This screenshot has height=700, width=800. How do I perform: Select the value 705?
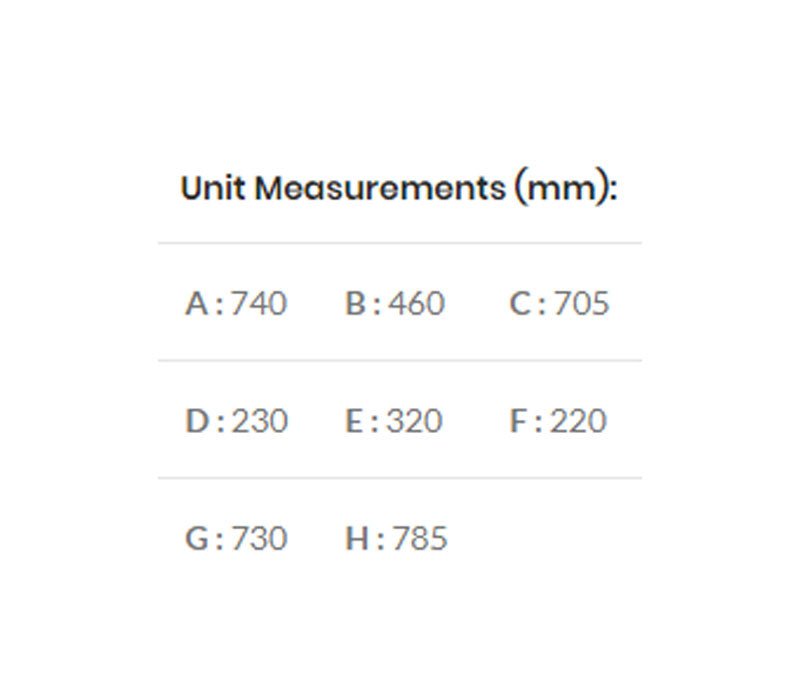click(x=581, y=303)
